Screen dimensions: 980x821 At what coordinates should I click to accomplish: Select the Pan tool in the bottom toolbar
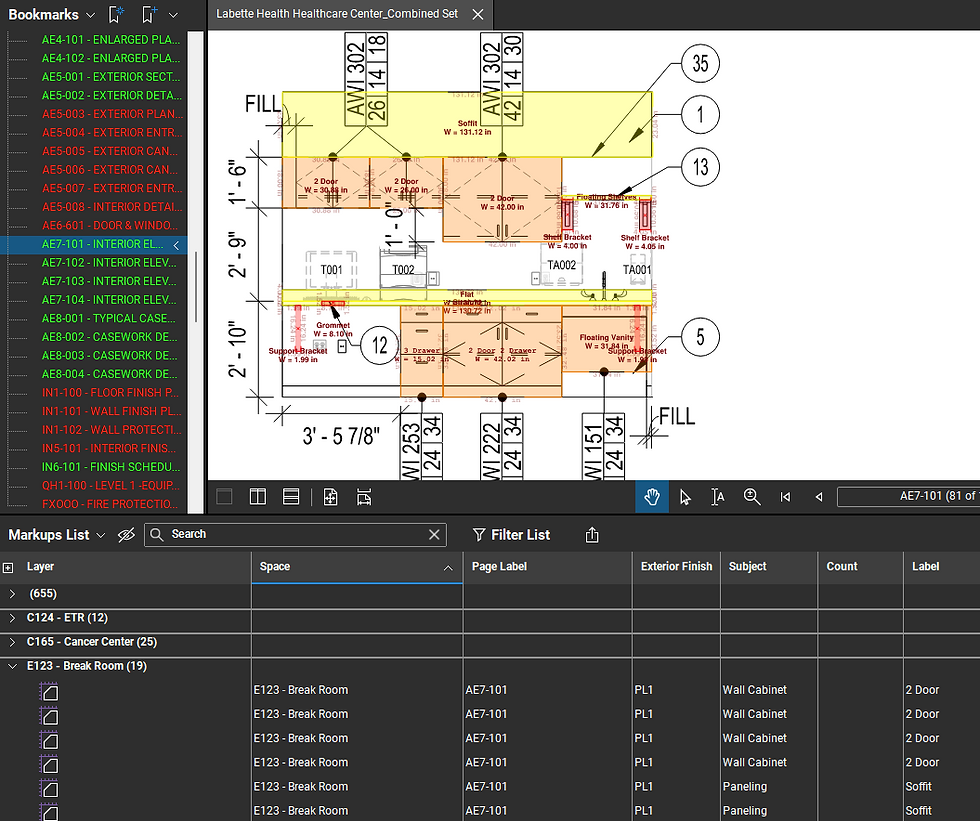652,496
